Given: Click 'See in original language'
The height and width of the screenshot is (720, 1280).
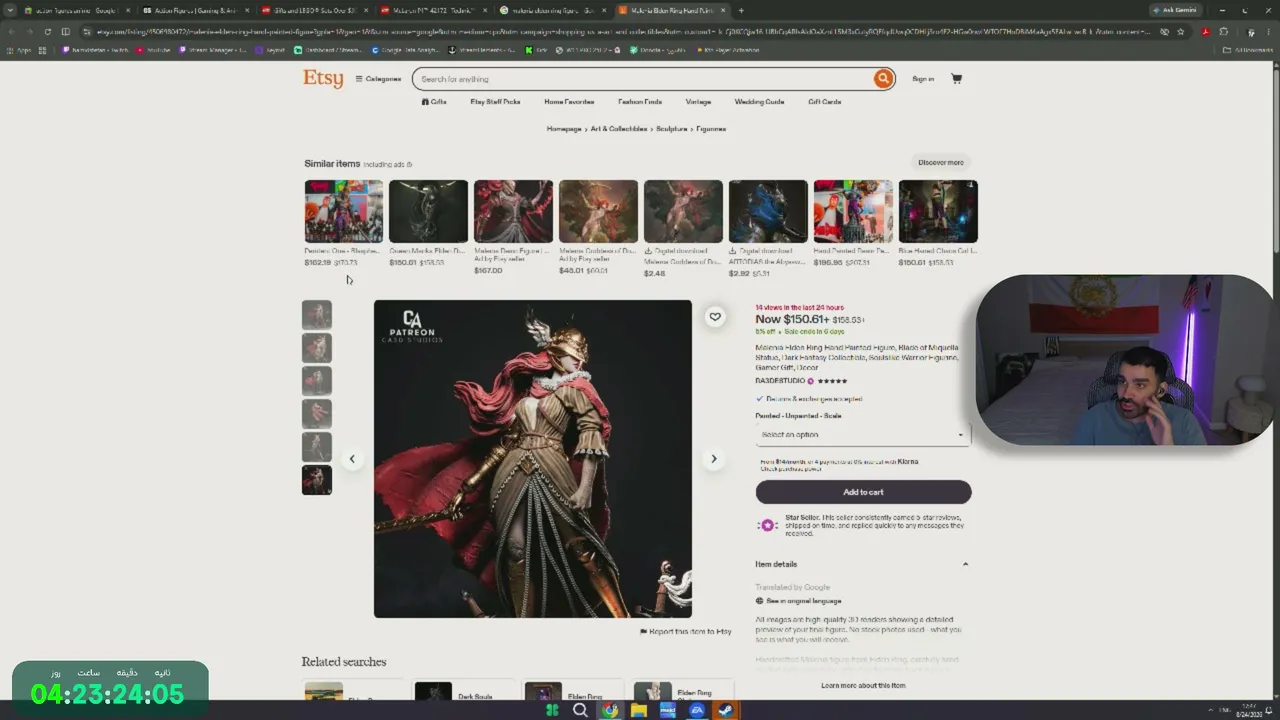Looking at the screenshot, I should [x=803, y=601].
